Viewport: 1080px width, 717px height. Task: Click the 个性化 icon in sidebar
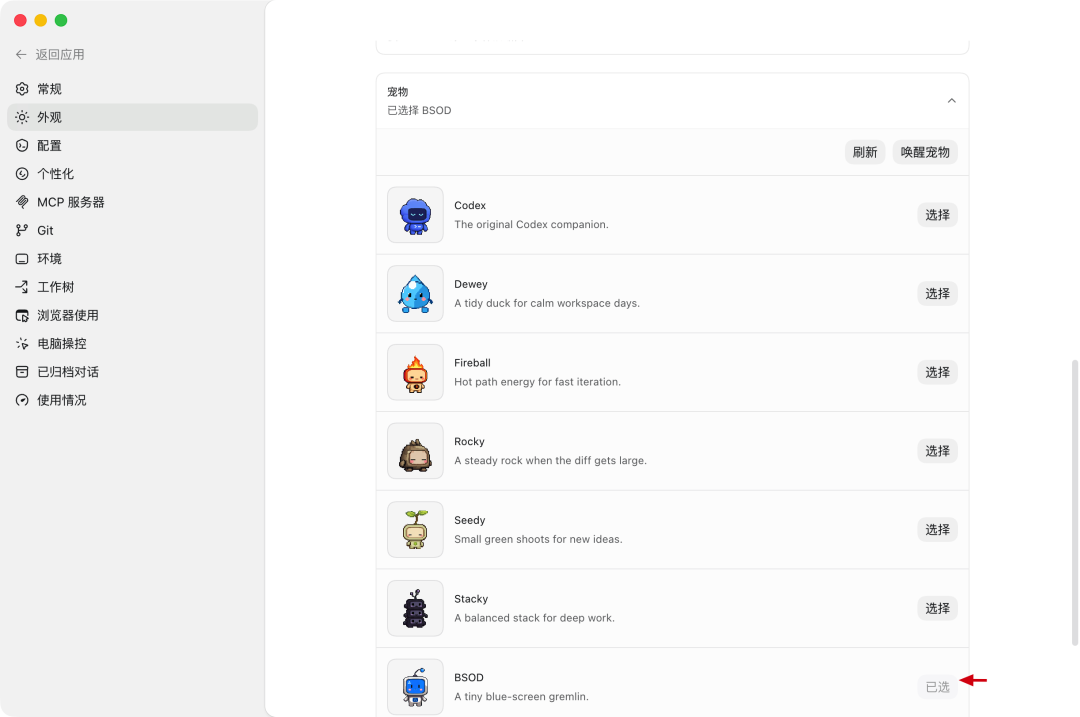(x=22, y=174)
